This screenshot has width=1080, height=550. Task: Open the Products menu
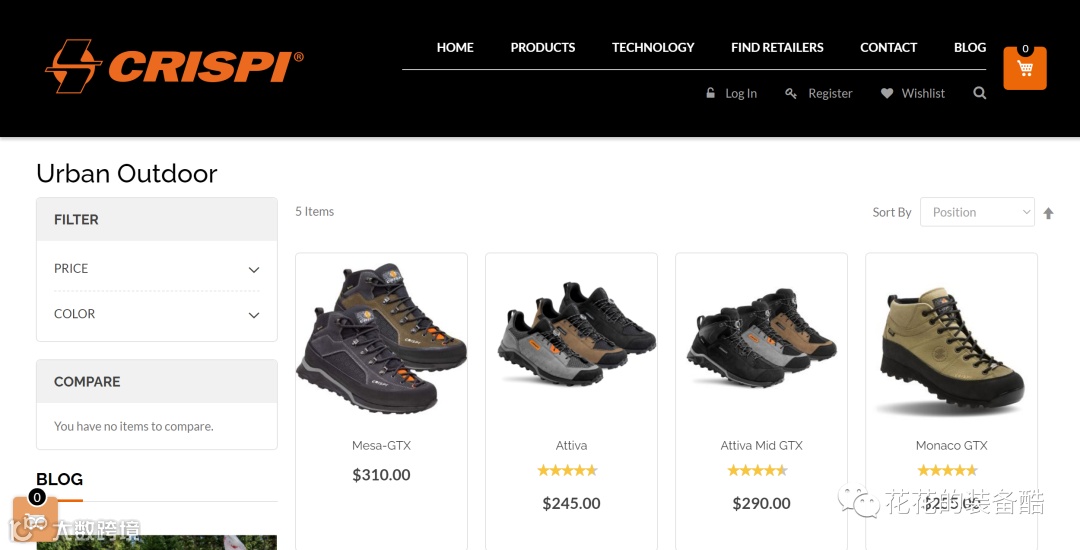click(543, 47)
